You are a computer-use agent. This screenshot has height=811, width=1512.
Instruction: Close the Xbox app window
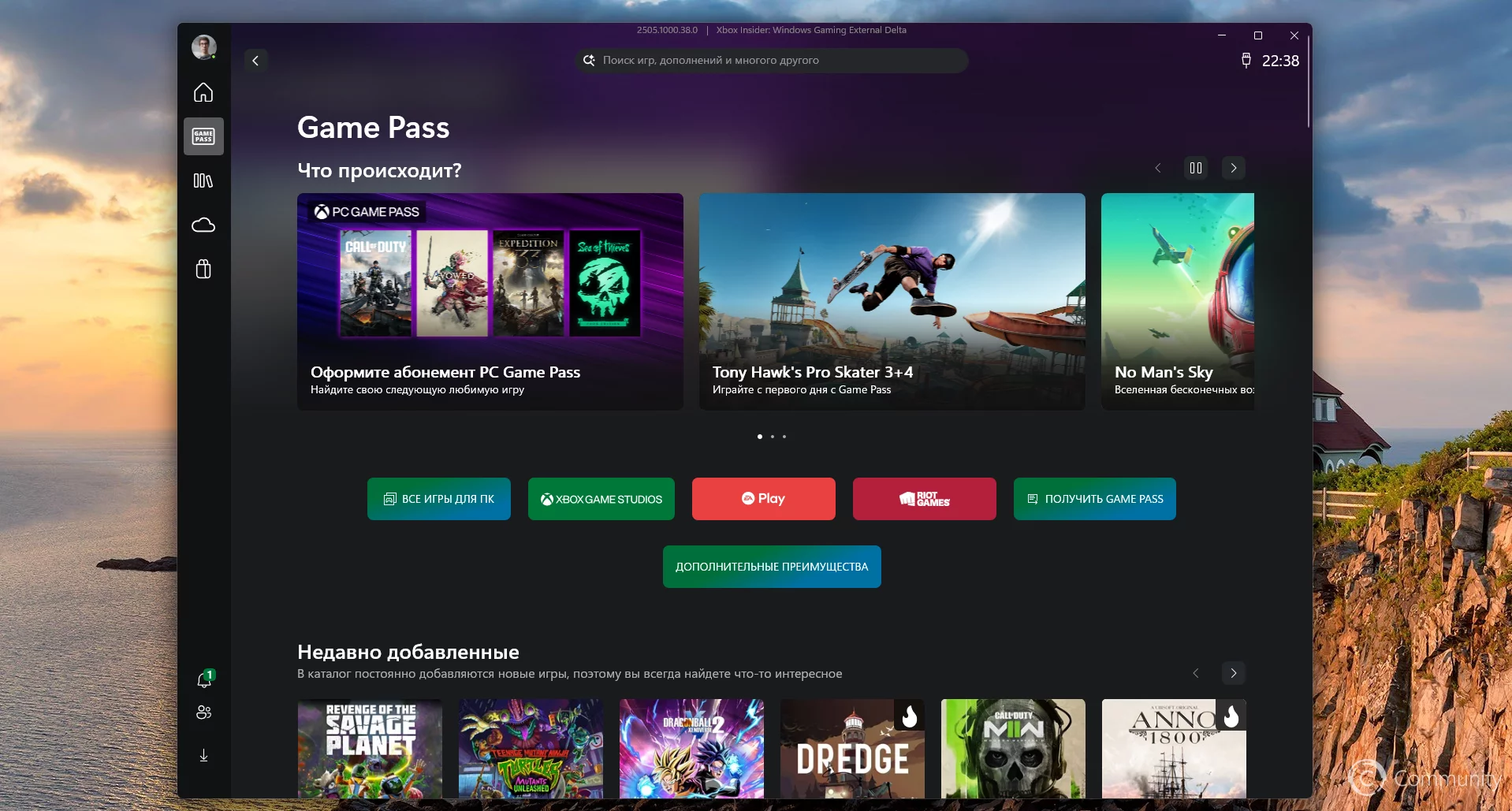pos(1294,35)
